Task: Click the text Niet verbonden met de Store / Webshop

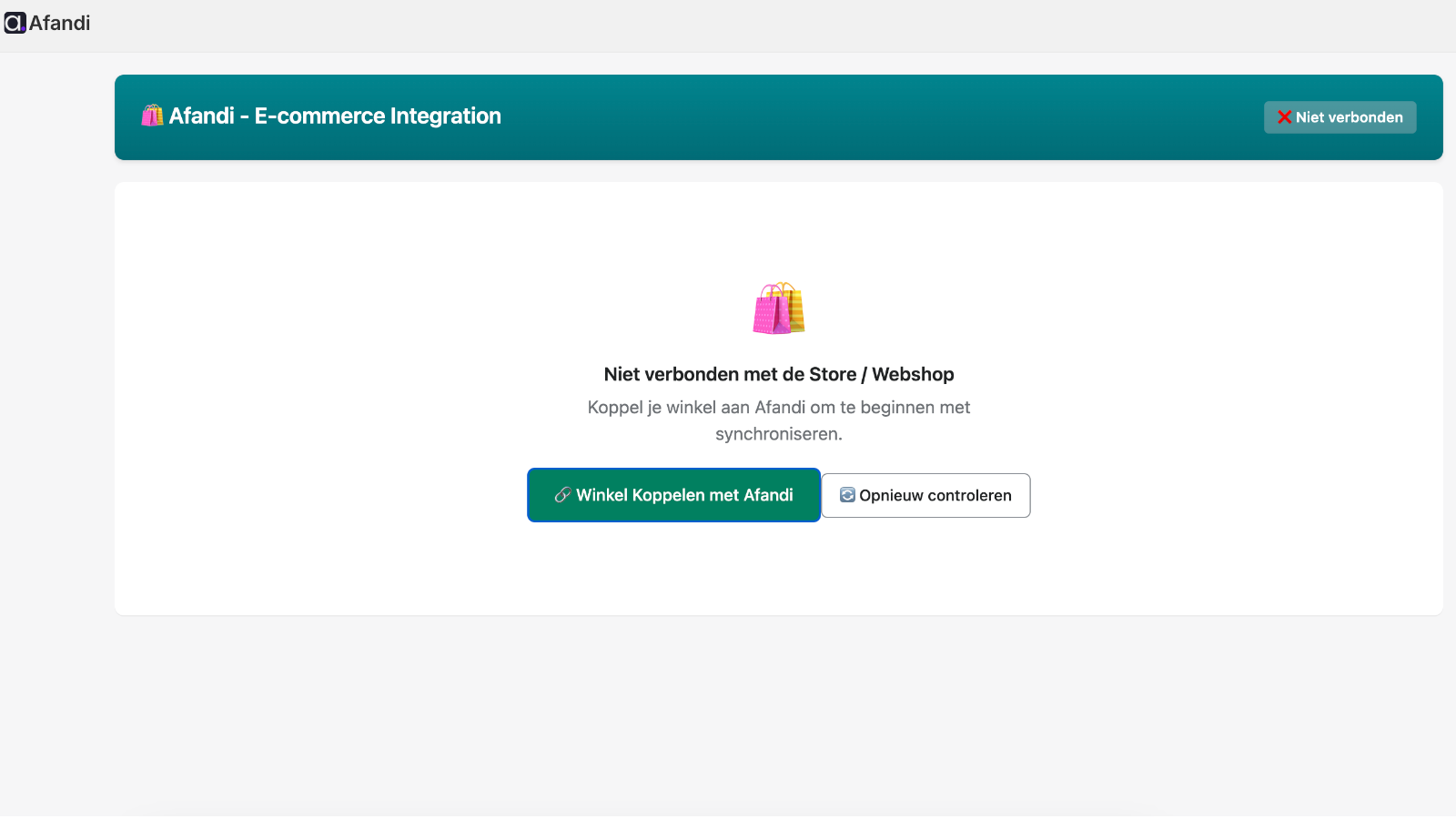Action: [779, 374]
